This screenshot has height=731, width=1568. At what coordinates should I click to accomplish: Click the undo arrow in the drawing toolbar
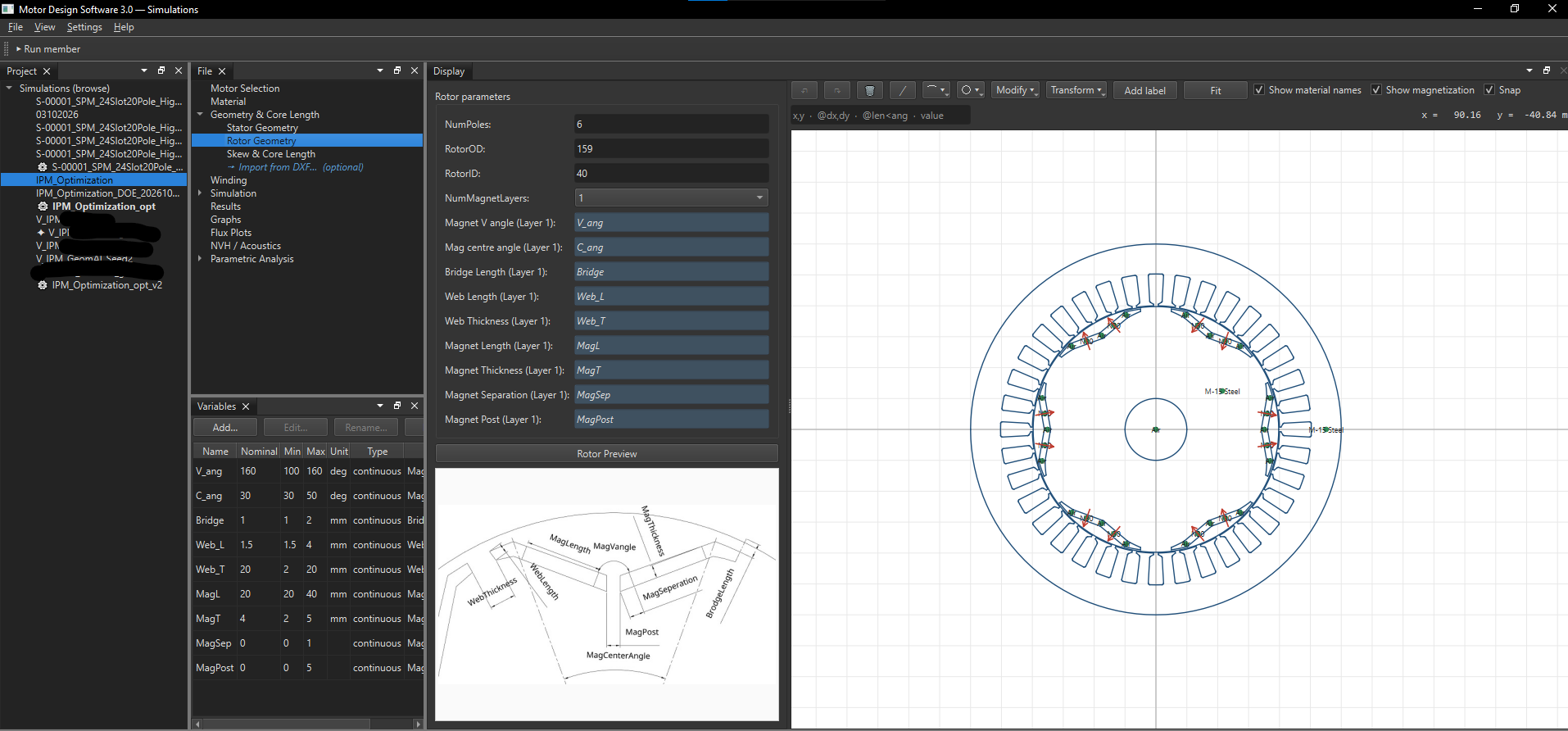[804, 90]
